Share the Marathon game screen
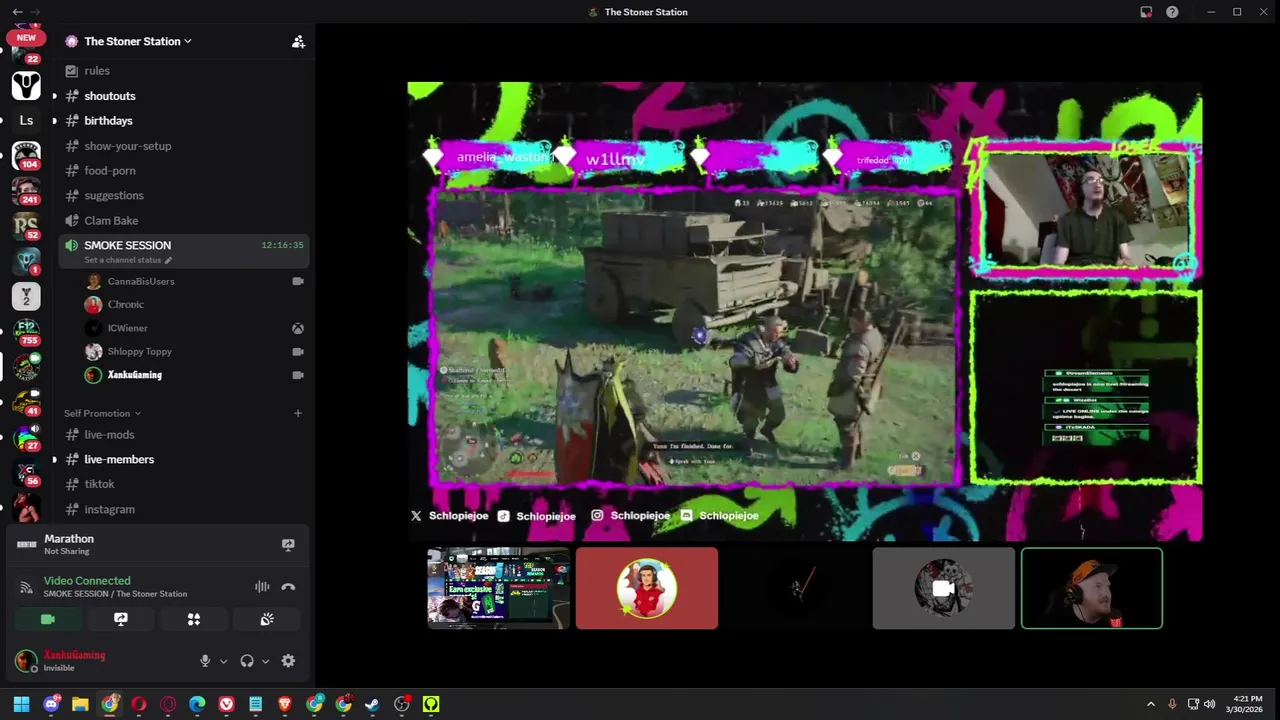 point(288,545)
